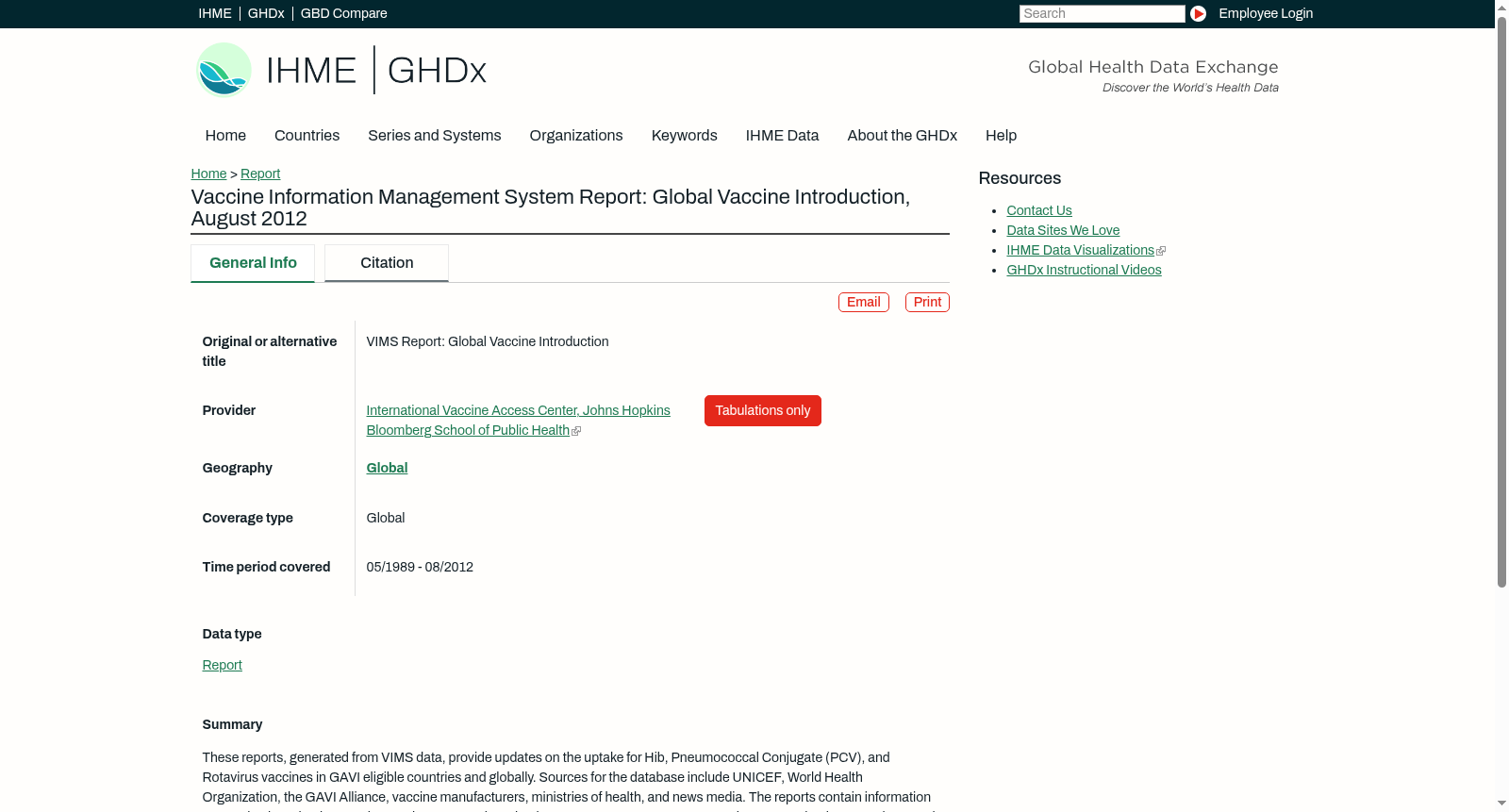Image resolution: width=1509 pixels, height=812 pixels.
Task: Open the Organizations menu item
Action: 576,136
